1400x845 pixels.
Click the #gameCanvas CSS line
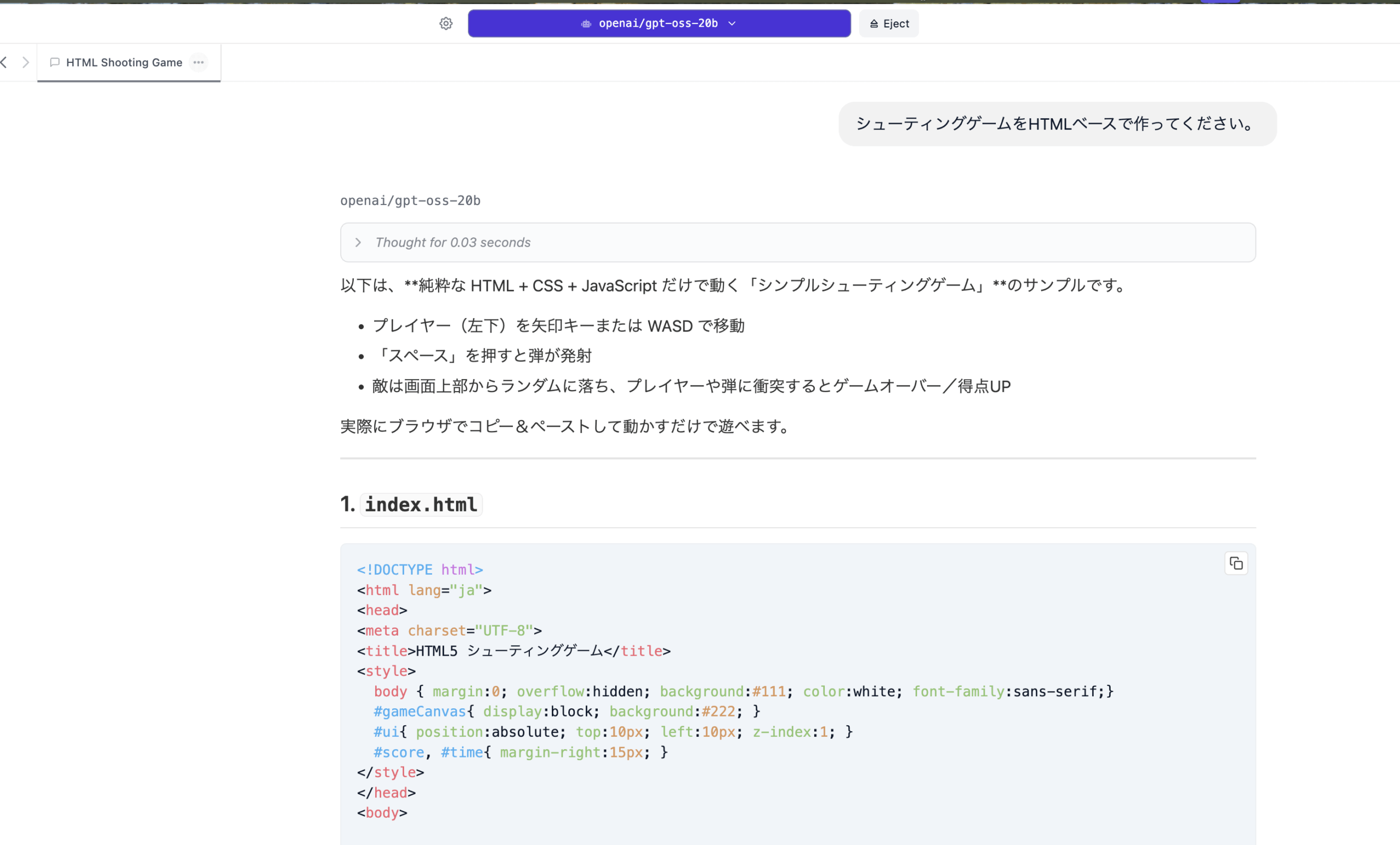point(566,712)
